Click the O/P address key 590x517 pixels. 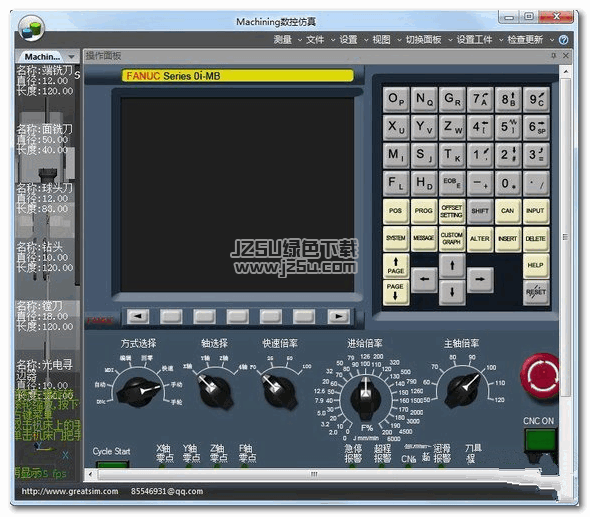[396, 100]
